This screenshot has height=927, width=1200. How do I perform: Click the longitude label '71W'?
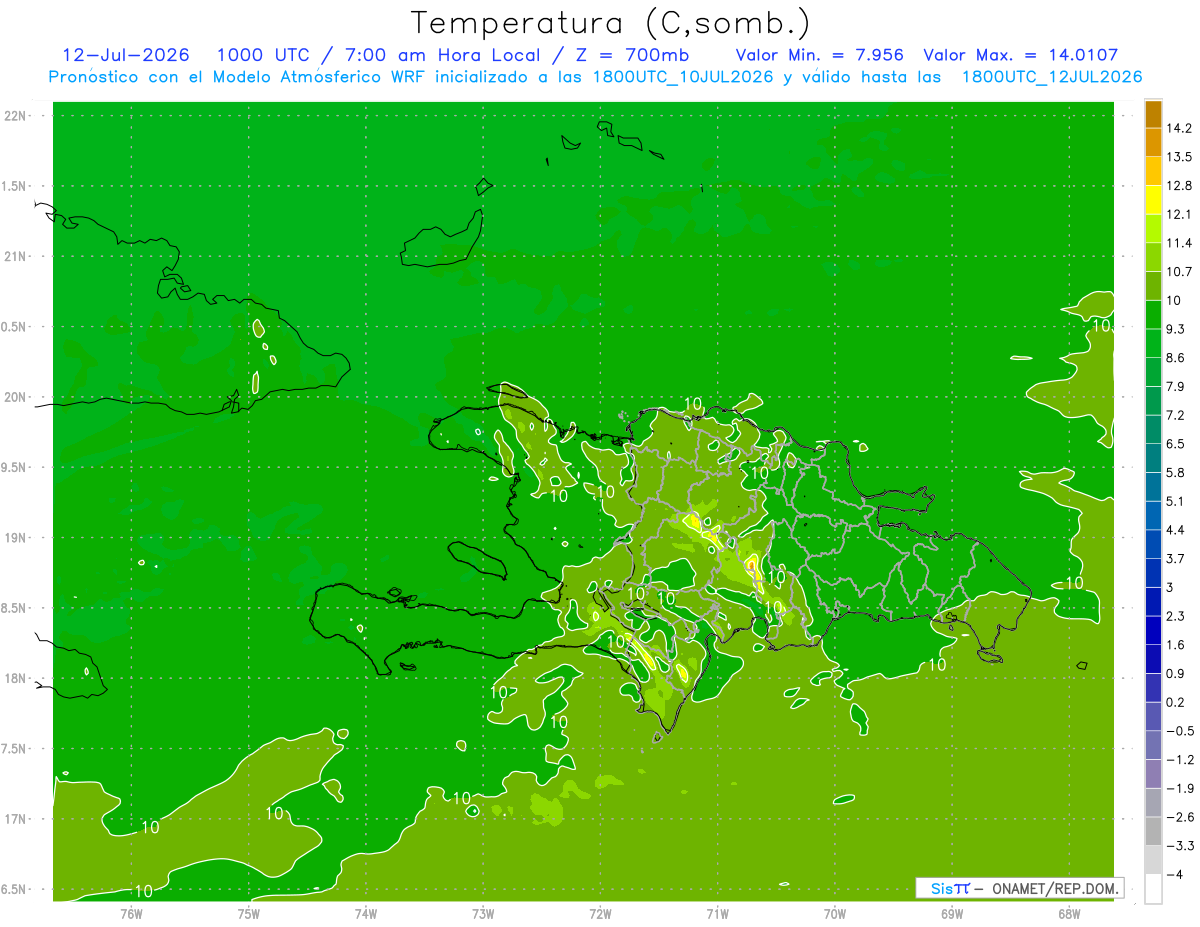click(x=717, y=914)
